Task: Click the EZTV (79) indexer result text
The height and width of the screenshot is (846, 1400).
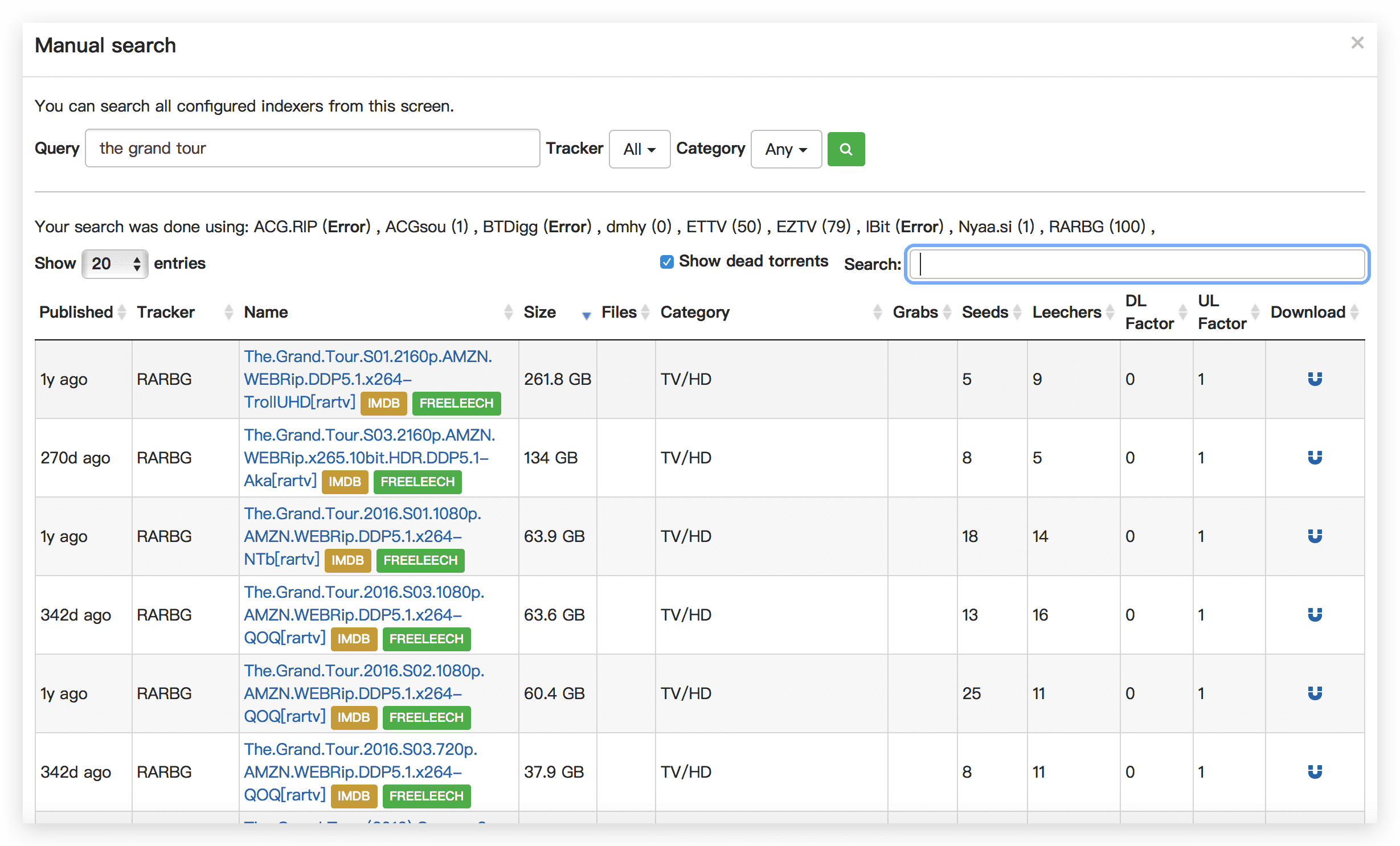Action: [x=813, y=227]
